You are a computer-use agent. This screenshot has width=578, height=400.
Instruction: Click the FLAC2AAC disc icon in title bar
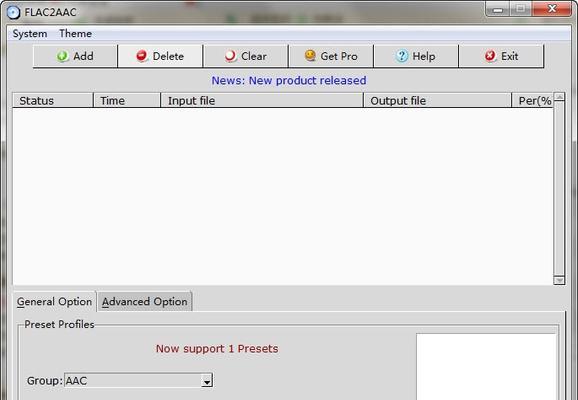(x=14, y=12)
